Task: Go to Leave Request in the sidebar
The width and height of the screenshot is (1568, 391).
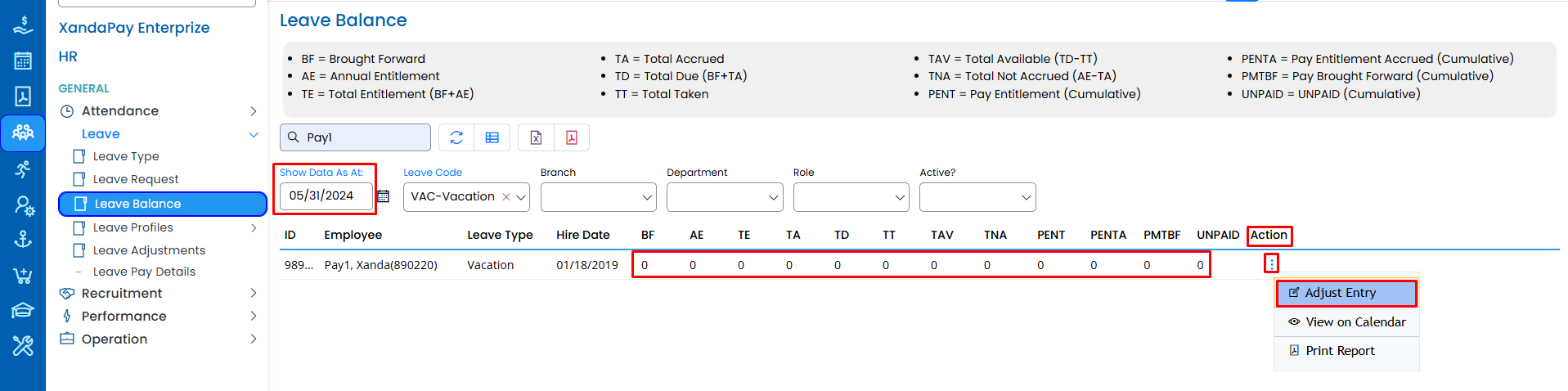Action: click(136, 179)
